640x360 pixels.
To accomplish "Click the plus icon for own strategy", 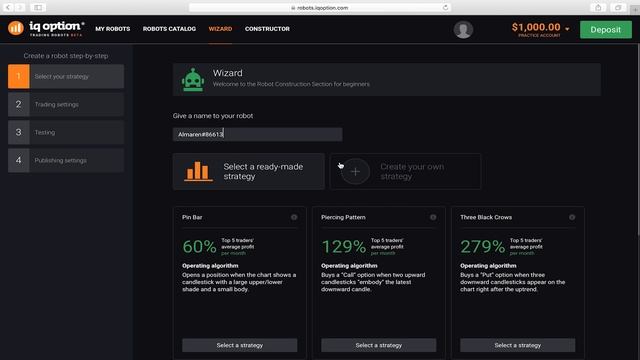I will pos(355,171).
